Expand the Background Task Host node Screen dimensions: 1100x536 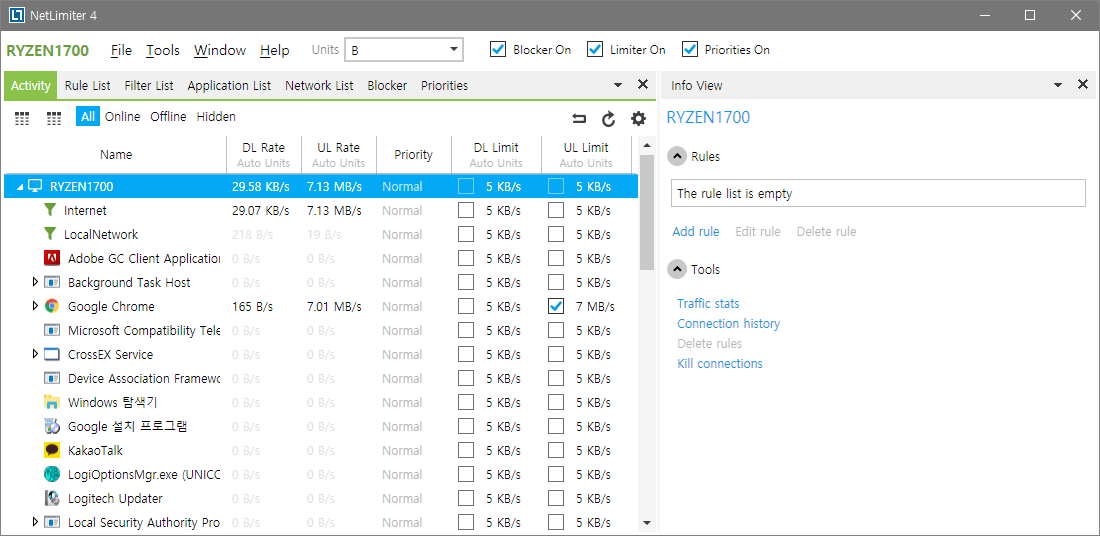35,282
